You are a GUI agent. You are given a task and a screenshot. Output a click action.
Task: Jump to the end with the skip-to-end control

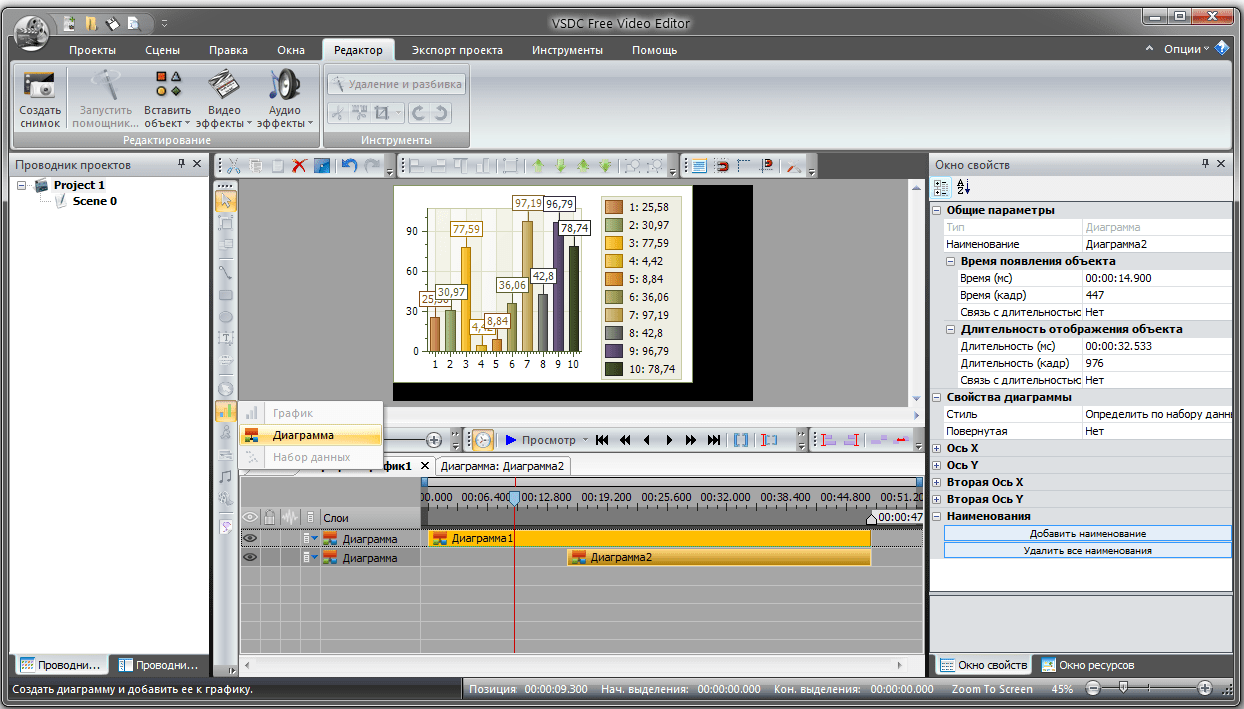coord(713,440)
